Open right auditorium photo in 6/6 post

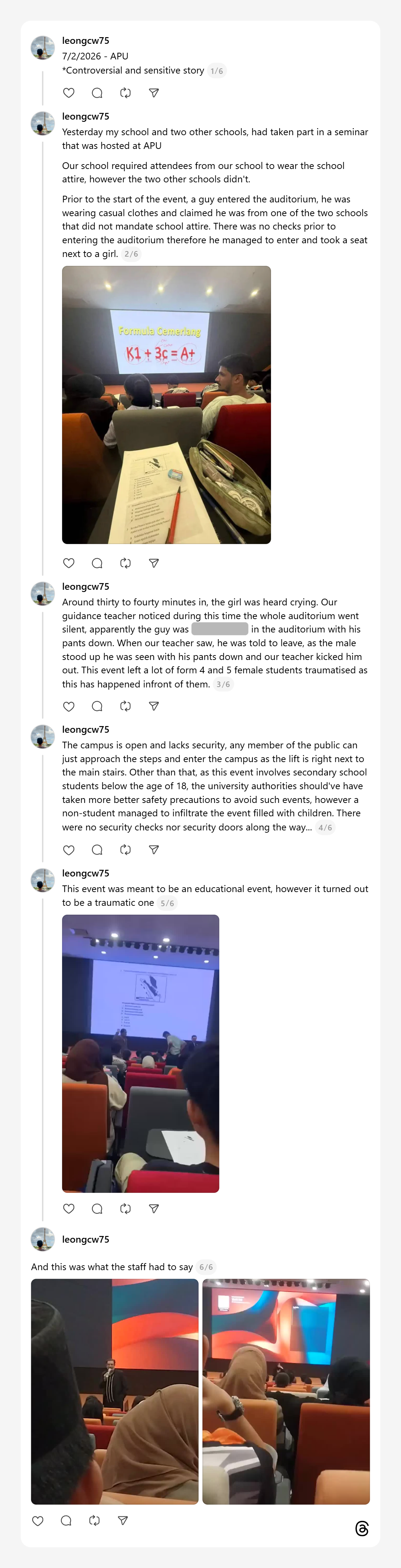pos(286,1391)
